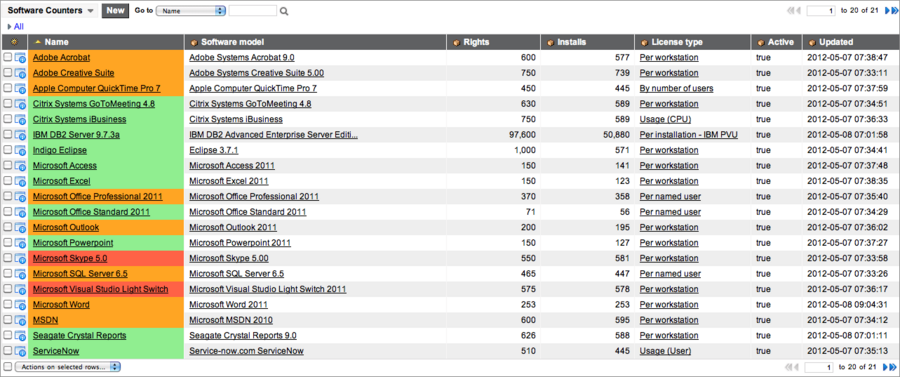Open preview icon for Apple Computer QuickTime Pro 7
This screenshot has height=377, width=900.
[x=20, y=89]
